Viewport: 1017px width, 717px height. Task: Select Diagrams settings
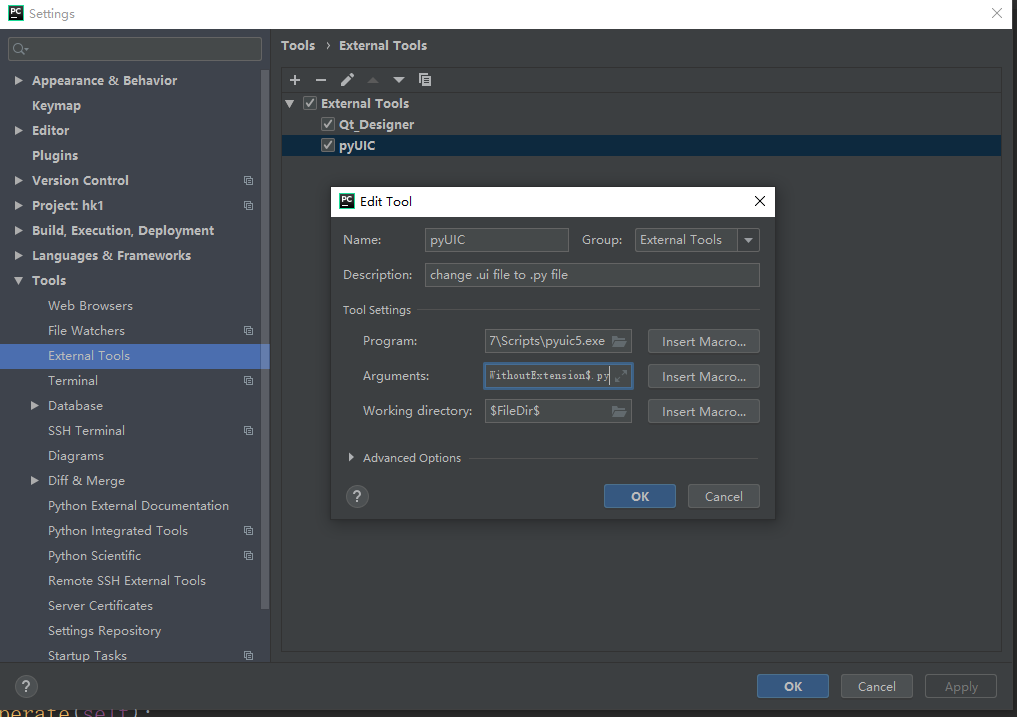click(x=75, y=456)
